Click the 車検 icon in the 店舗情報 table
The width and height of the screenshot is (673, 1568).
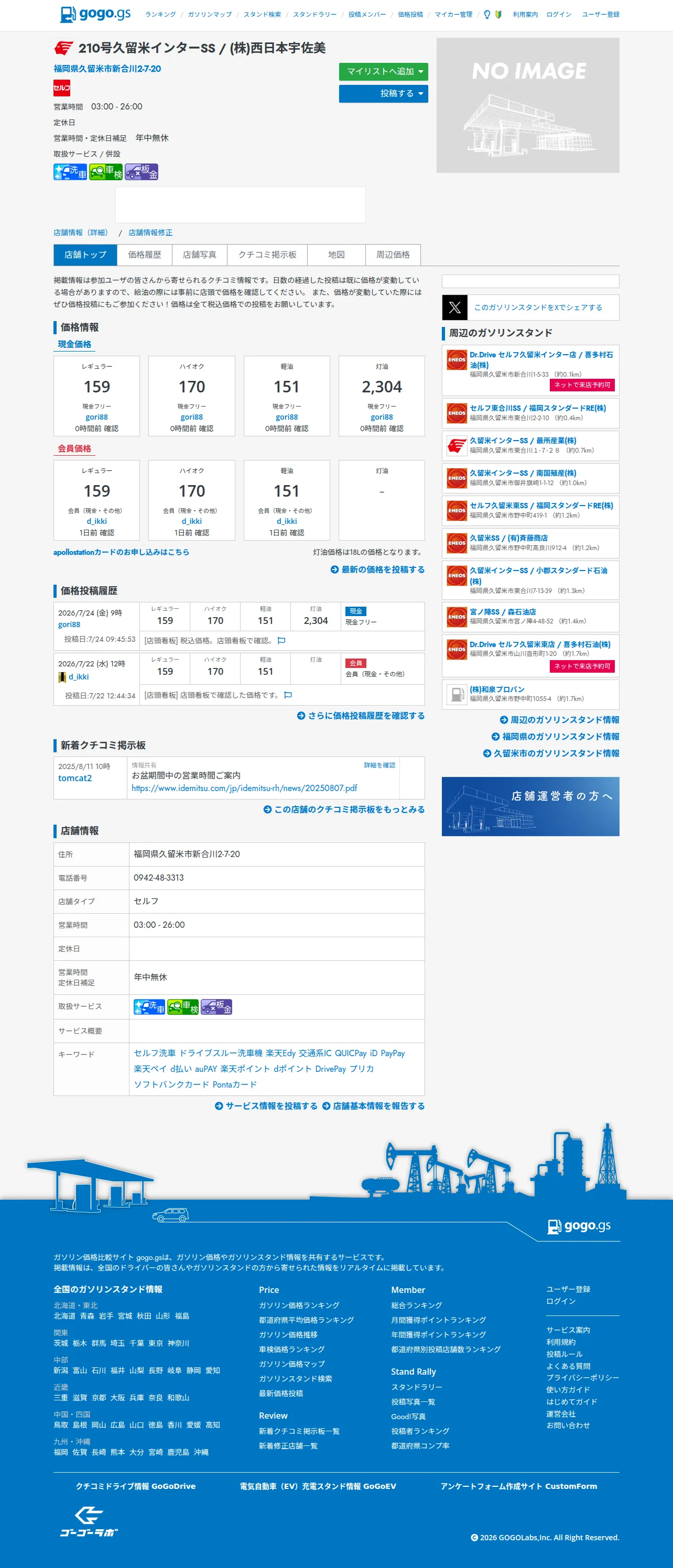click(x=183, y=1007)
